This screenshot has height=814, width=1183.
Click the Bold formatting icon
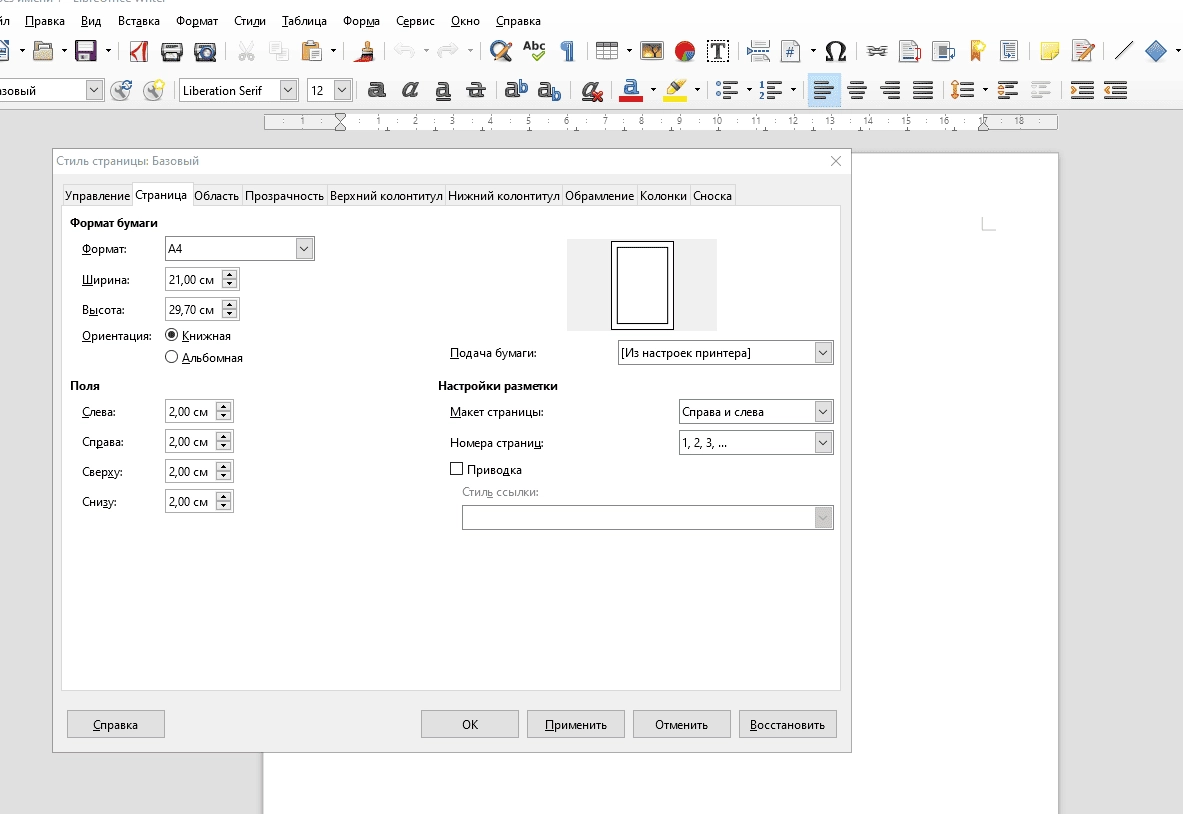pyautogui.click(x=376, y=91)
